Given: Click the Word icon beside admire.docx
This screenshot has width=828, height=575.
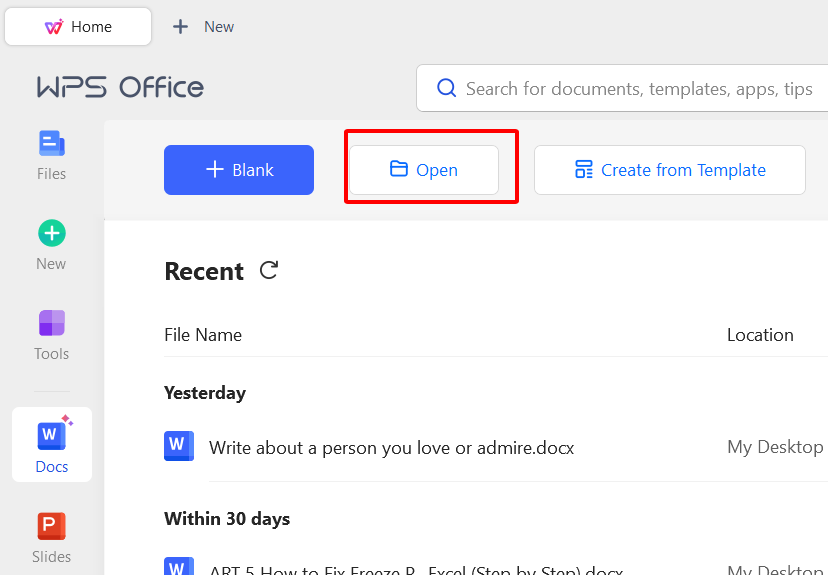Looking at the screenshot, I should click(179, 446).
